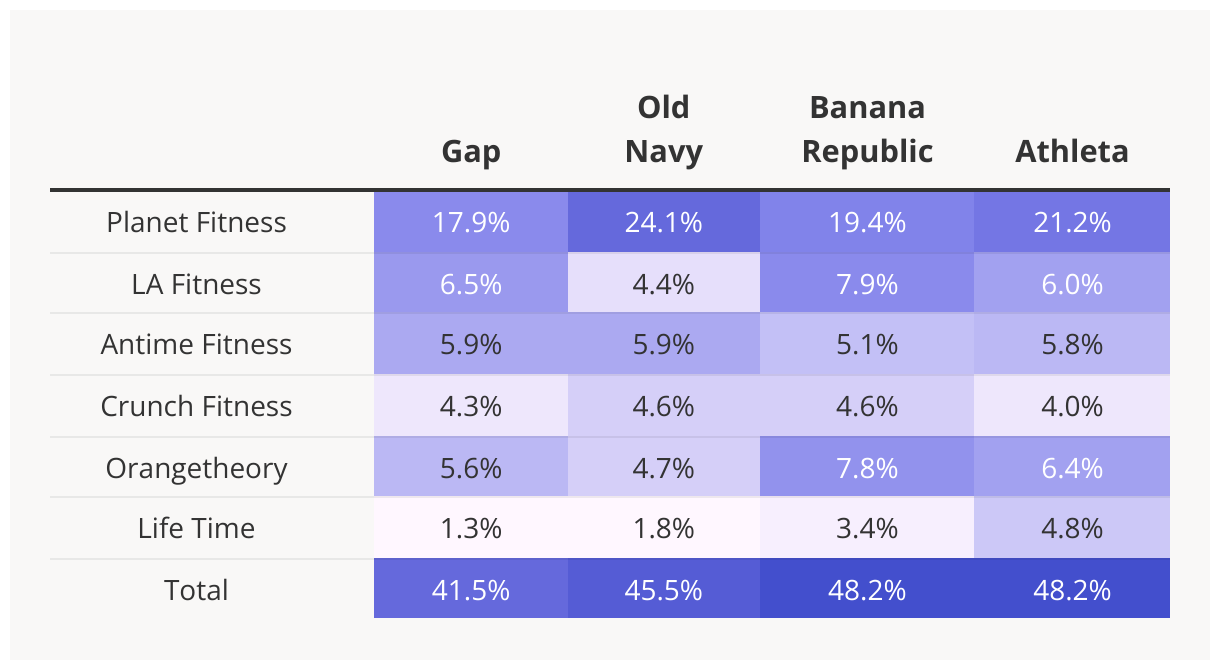Select the Athleta column header
The height and width of the screenshot is (670, 1220).
click(1072, 151)
